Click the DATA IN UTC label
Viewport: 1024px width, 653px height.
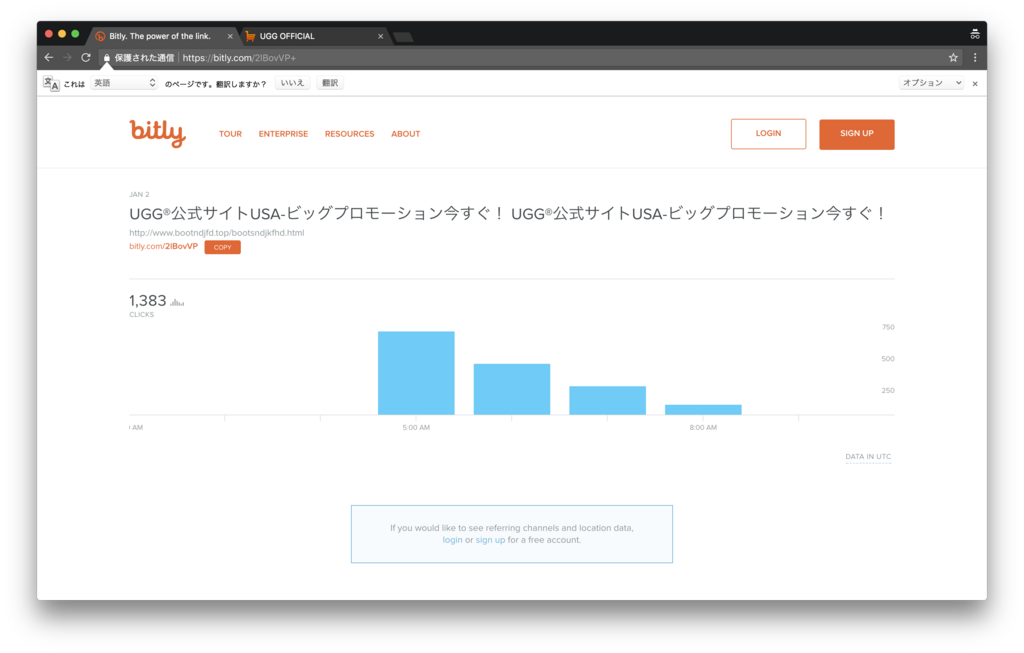tap(868, 456)
